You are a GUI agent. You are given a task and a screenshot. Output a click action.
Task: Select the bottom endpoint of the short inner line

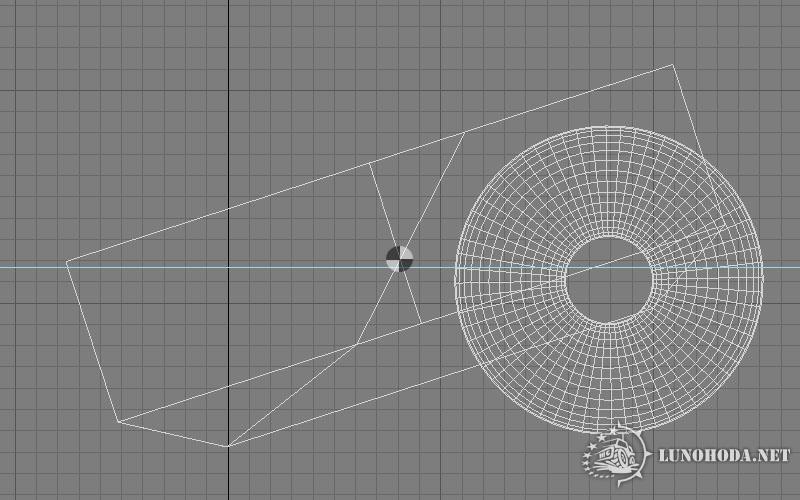tap(420, 322)
